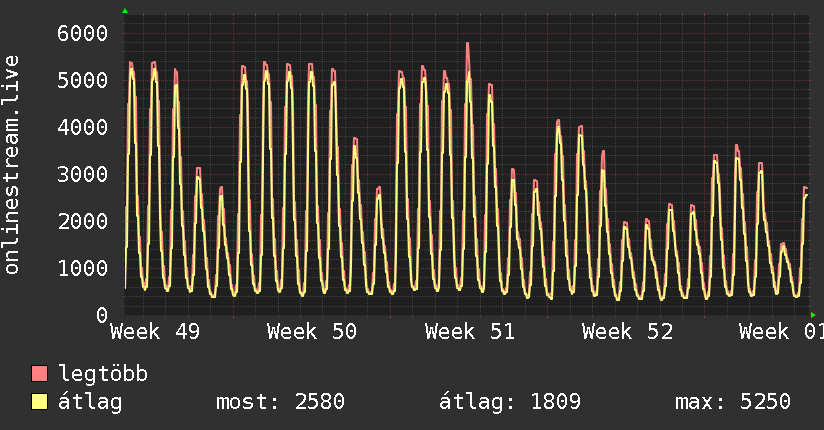The width and height of the screenshot is (824, 430).
Task: Click the green arrow at x-axis end
Action: tap(813, 315)
